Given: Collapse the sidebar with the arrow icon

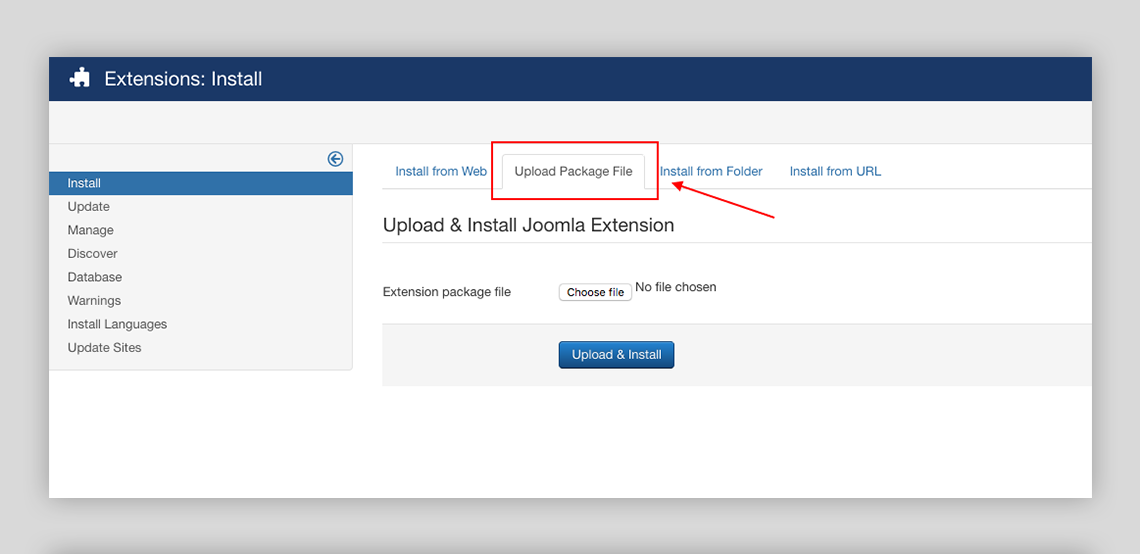Looking at the screenshot, I should (335, 159).
